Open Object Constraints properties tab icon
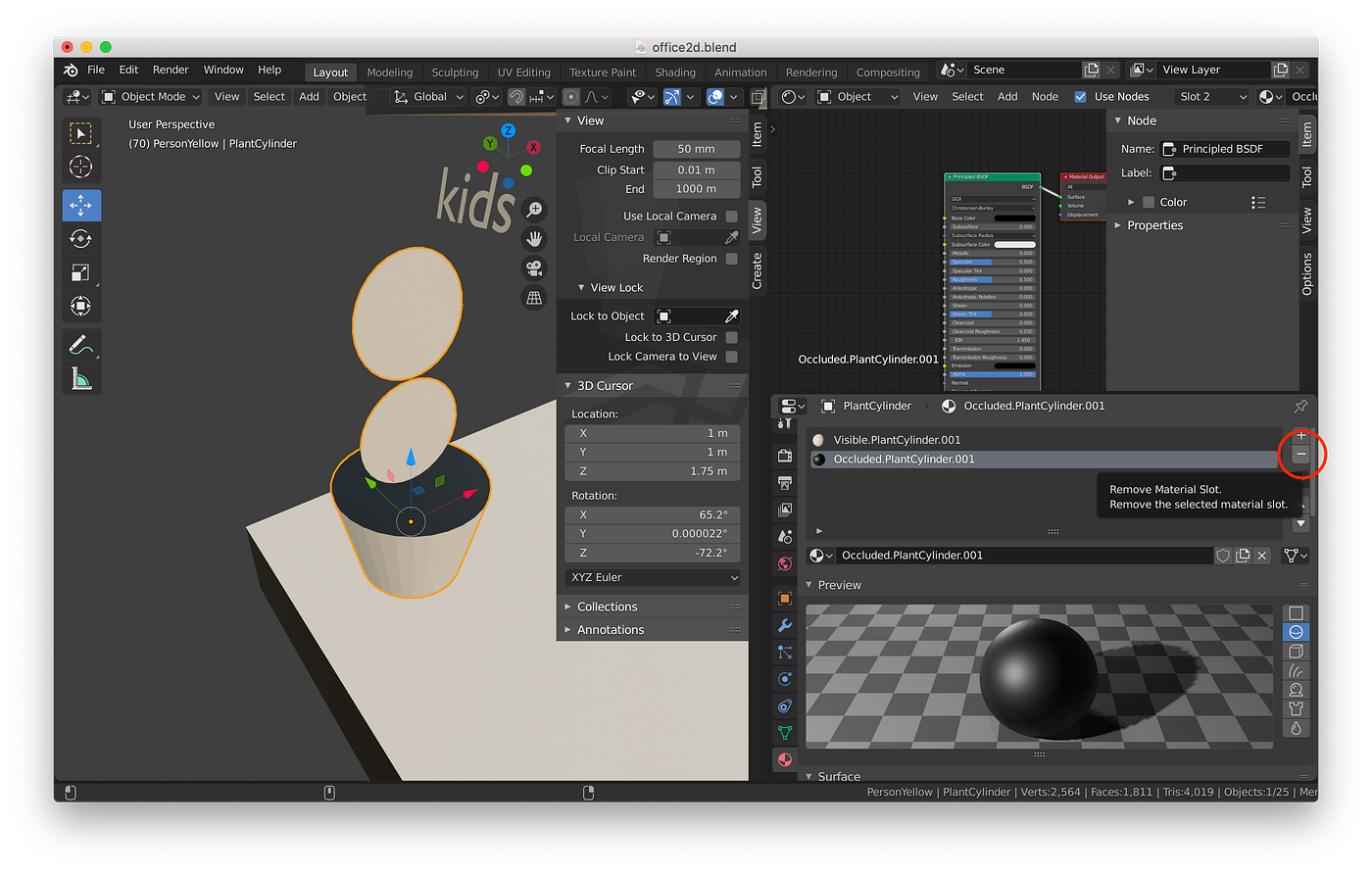Screen dimensions: 1372x873 (x=785, y=705)
